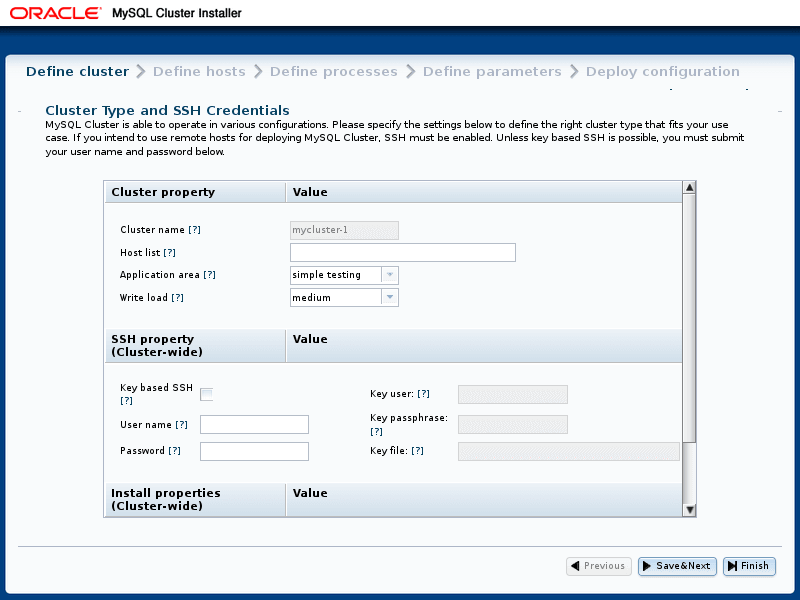Viewport: 800px width, 600px height.
Task: Click the Cluster name field mycluster-1
Action: pyautogui.click(x=344, y=230)
